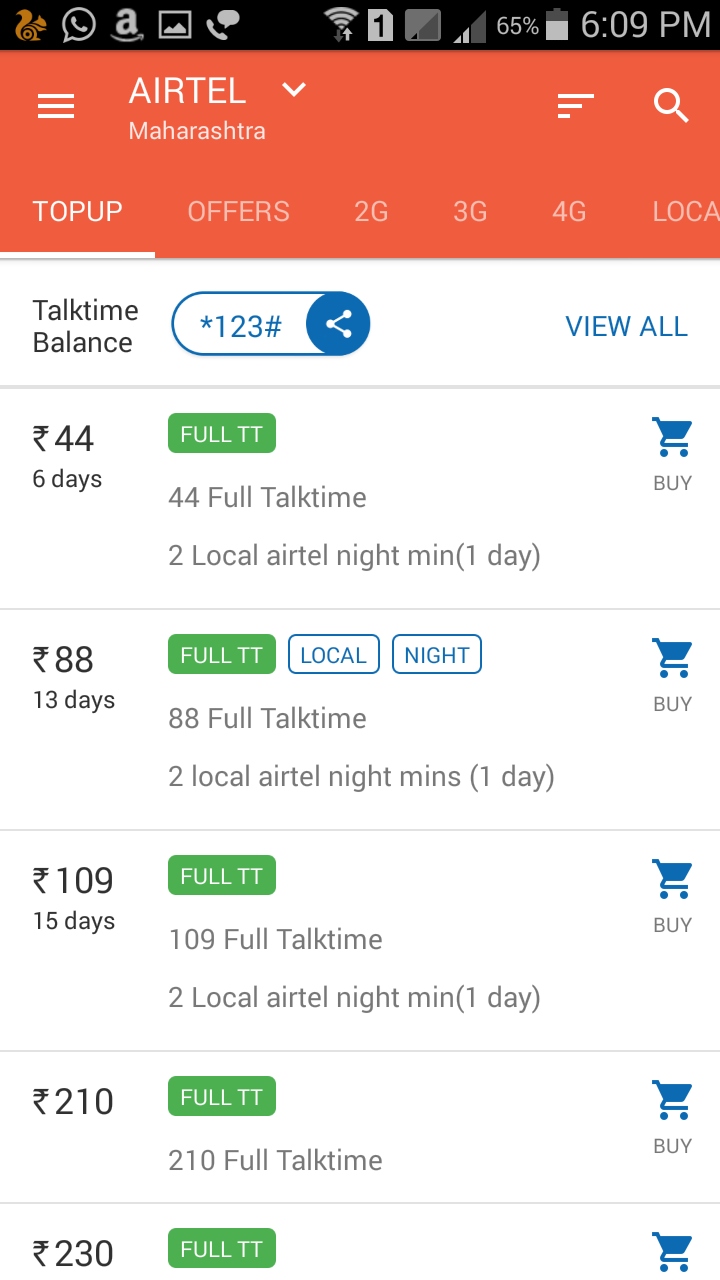This screenshot has width=720, height=1280.
Task: Switch to the 2G tab
Action: point(371,211)
